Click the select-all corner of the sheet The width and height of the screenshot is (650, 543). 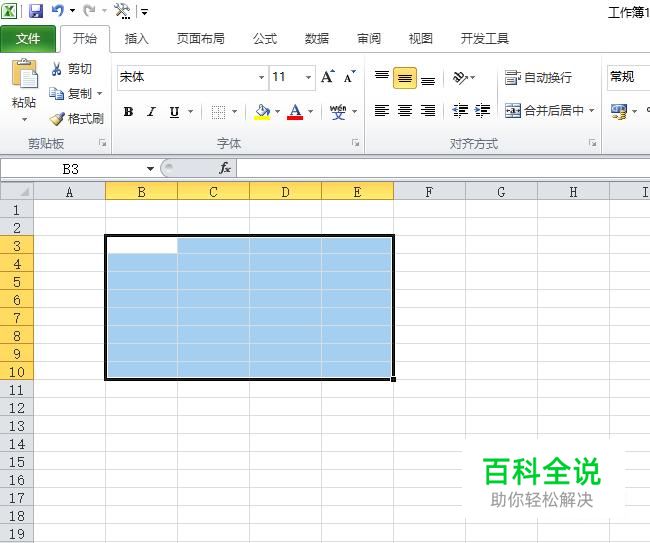pos(17,192)
